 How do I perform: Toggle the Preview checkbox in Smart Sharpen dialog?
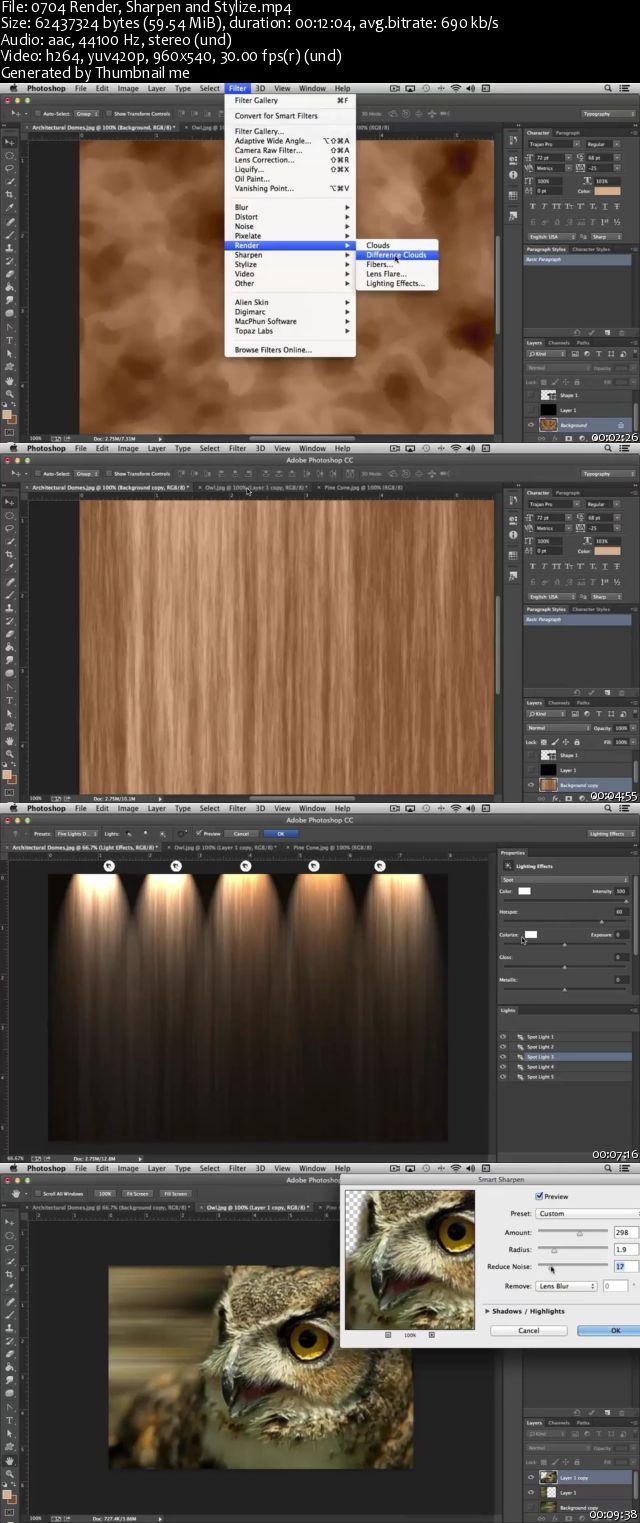tap(539, 1196)
